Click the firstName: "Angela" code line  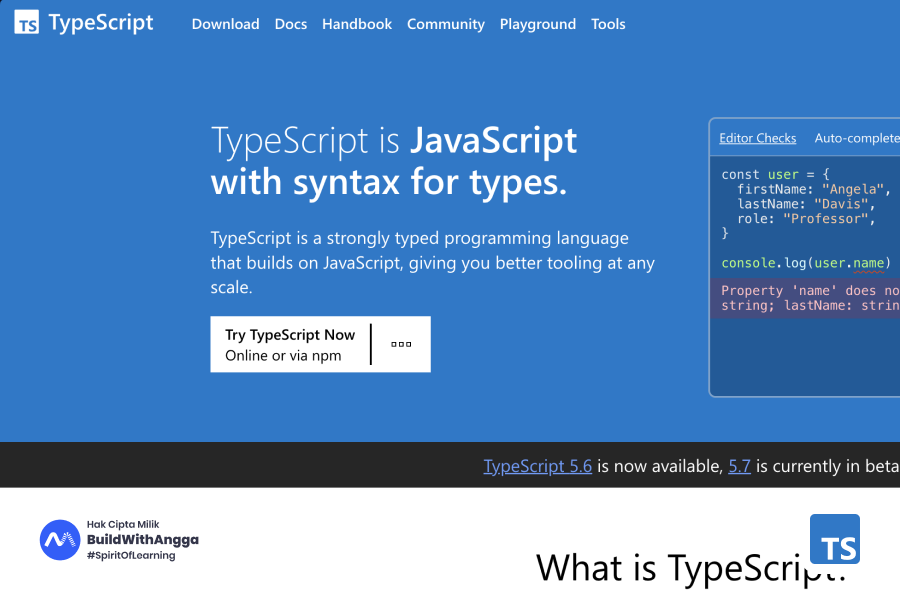tap(813, 189)
